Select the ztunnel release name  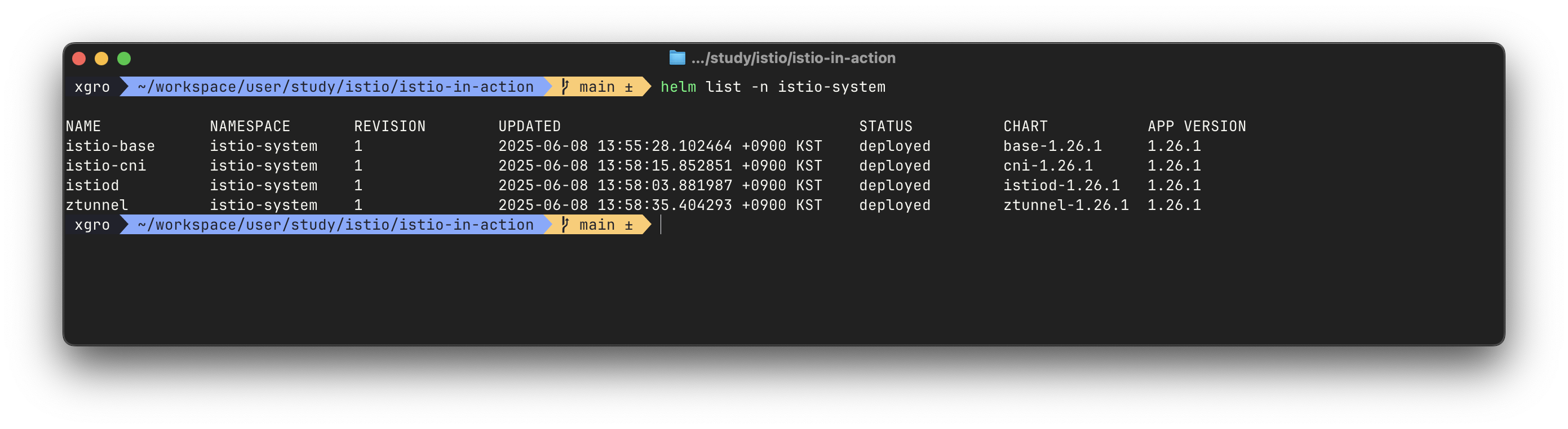[x=97, y=205]
